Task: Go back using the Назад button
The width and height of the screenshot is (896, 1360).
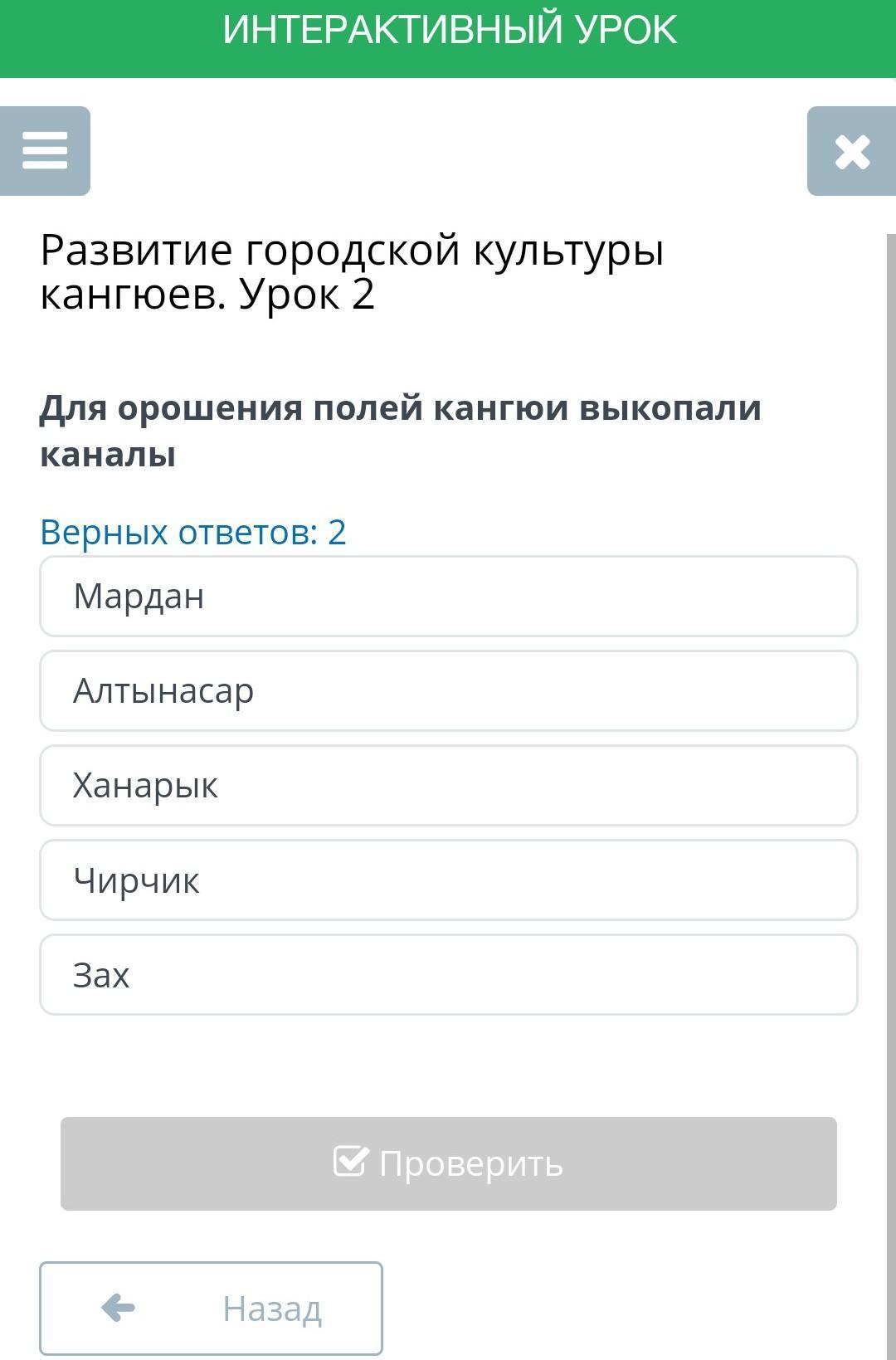Action: click(x=211, y=1309)
